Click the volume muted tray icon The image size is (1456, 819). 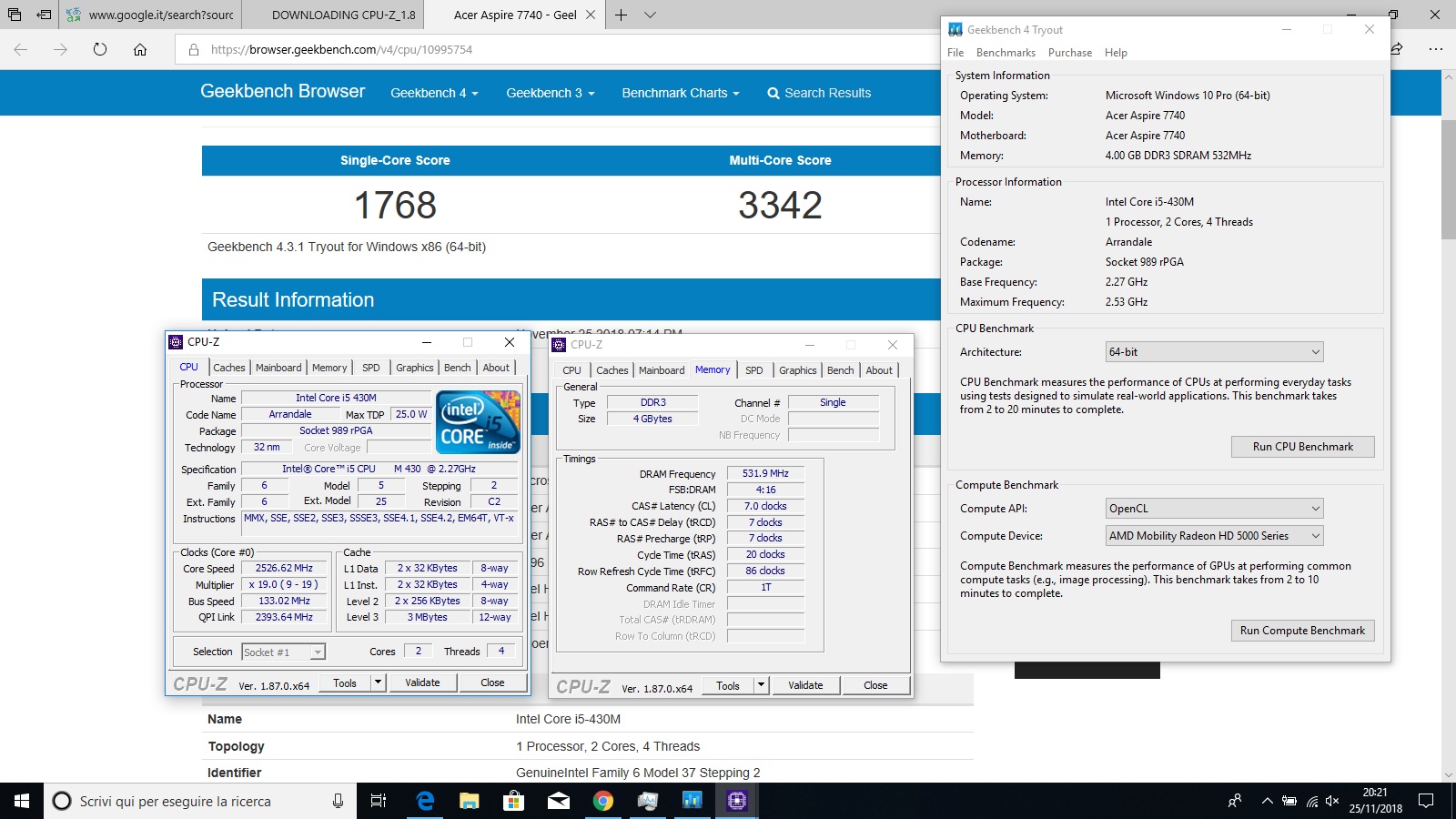[1332, 801]
